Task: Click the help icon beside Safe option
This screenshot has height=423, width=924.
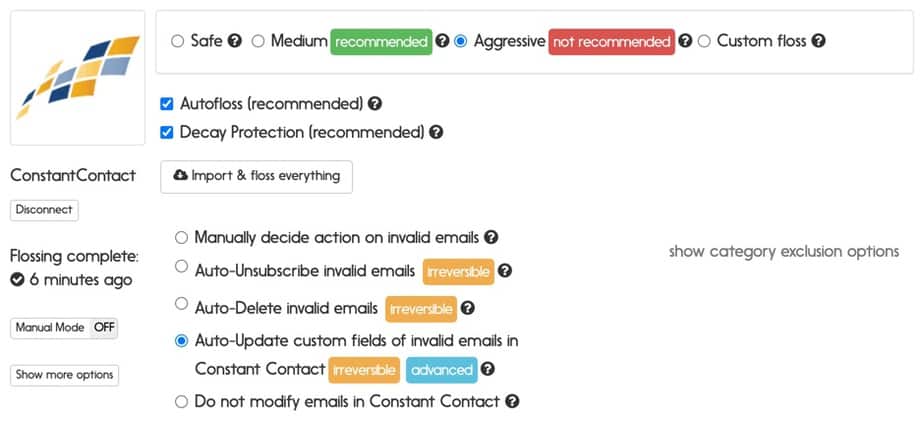Action: coord(235,41)
